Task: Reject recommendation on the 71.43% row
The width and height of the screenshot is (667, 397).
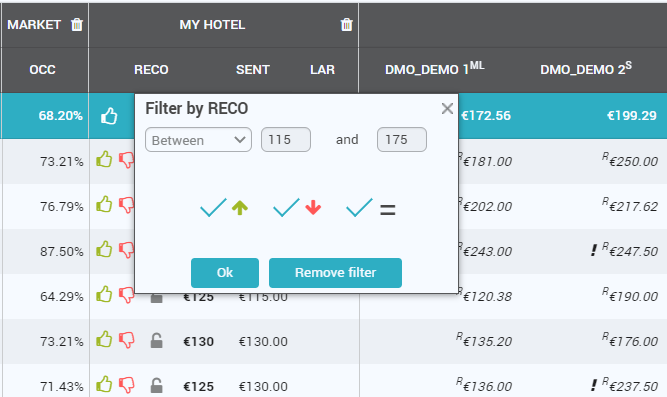Action: 126,385
